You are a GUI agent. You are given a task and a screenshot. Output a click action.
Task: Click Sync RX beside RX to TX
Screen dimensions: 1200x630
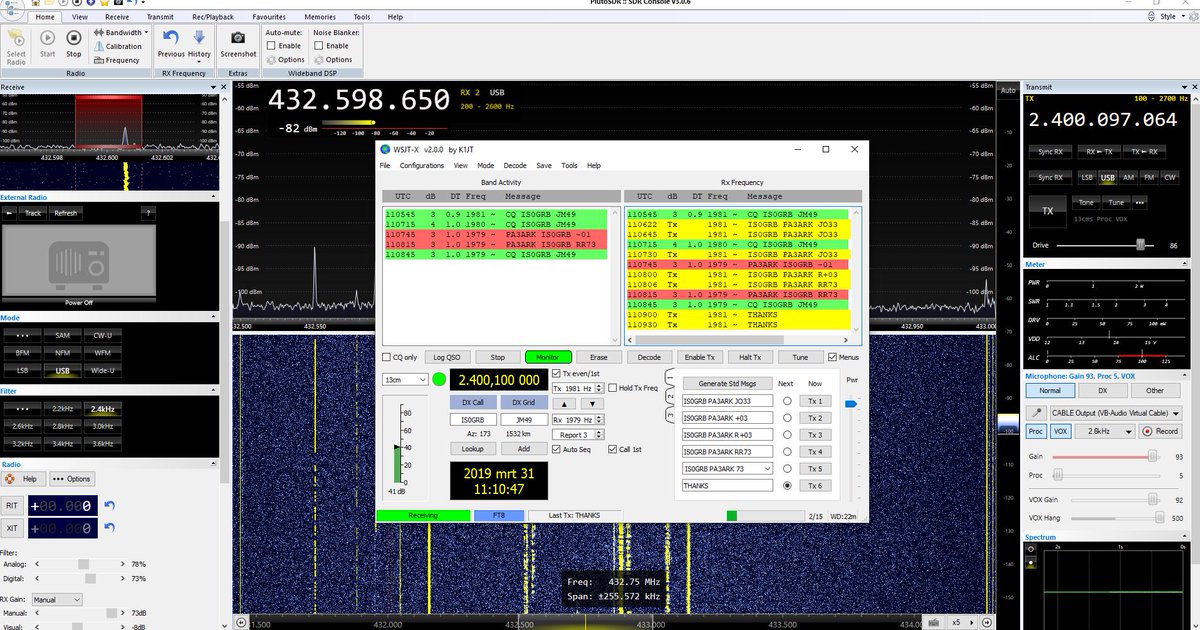[x=1050, y=151]
